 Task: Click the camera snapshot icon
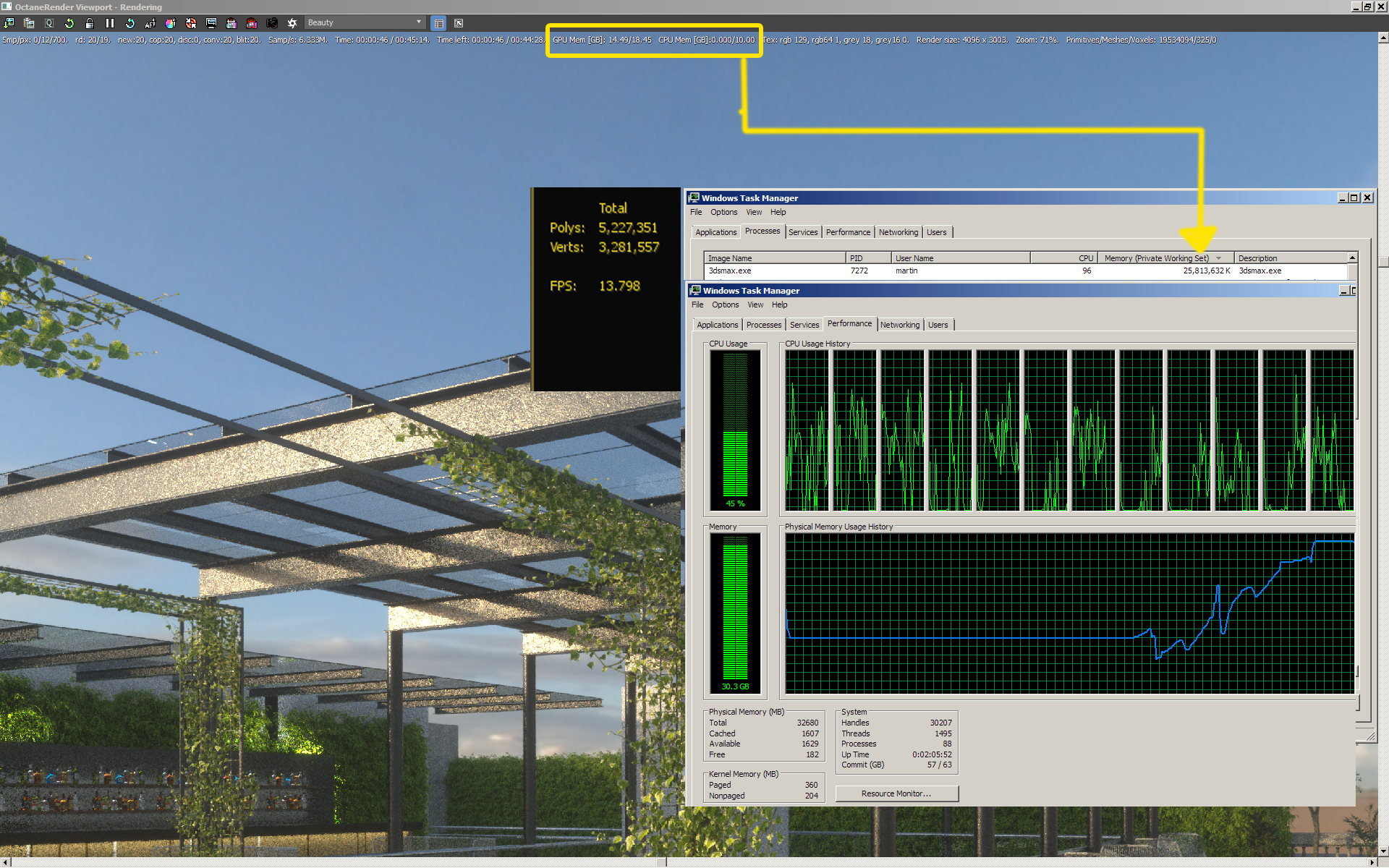point(272,23)
